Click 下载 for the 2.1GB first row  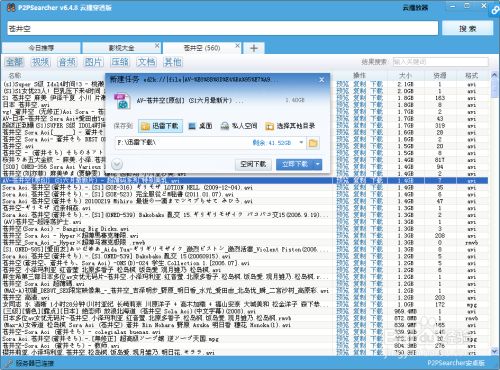coord(377,84)
